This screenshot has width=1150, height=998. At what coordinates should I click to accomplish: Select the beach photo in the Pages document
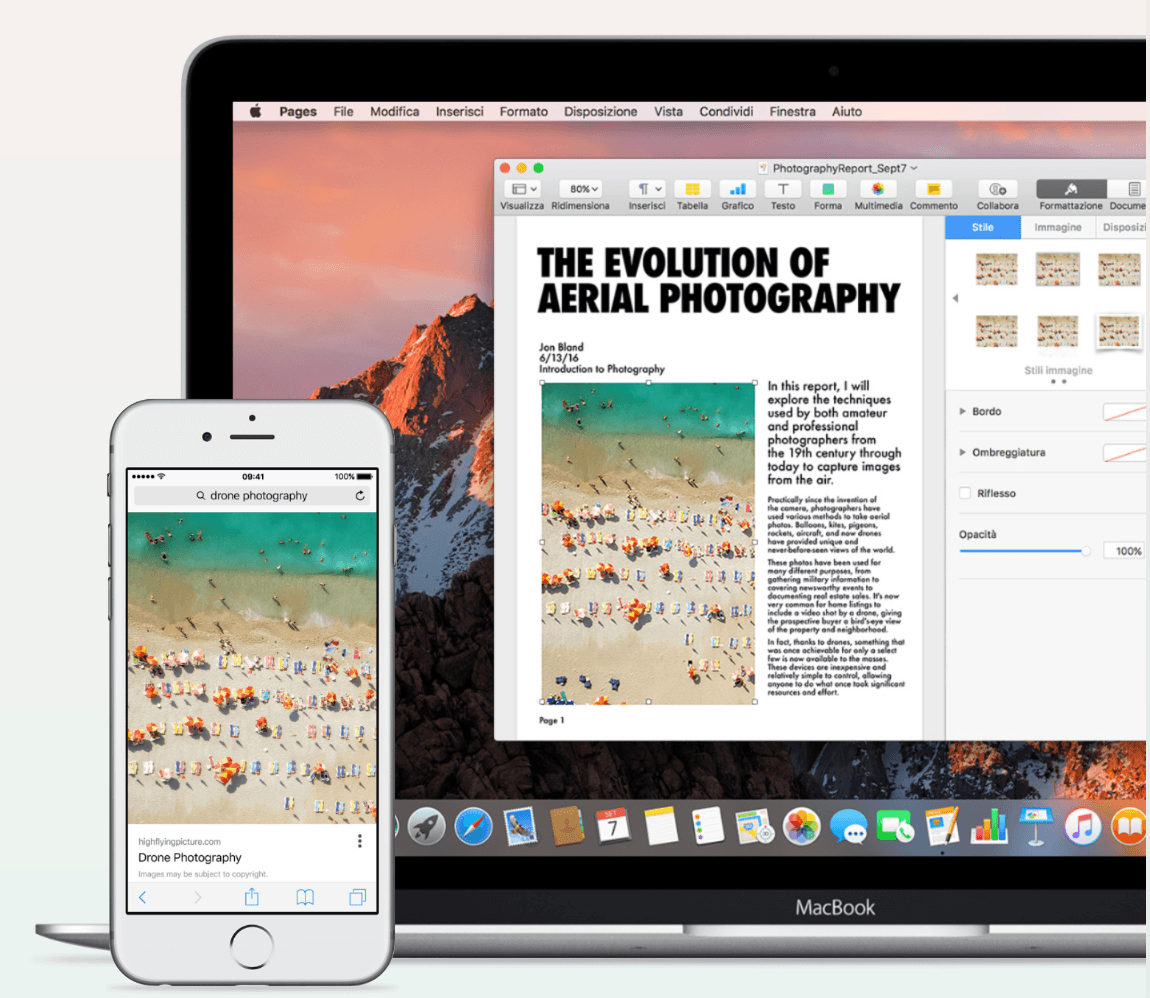point(648,543)
